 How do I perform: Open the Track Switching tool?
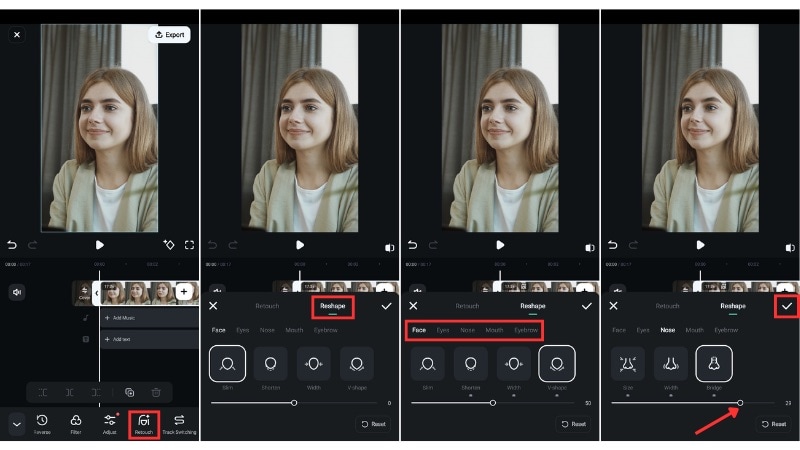(179, 424)
